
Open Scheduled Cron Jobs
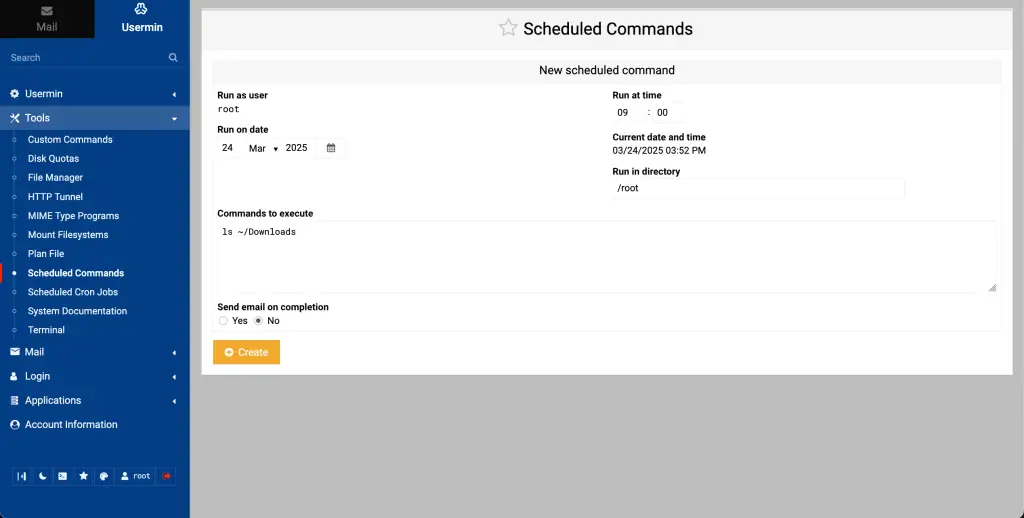click(72, 292)
